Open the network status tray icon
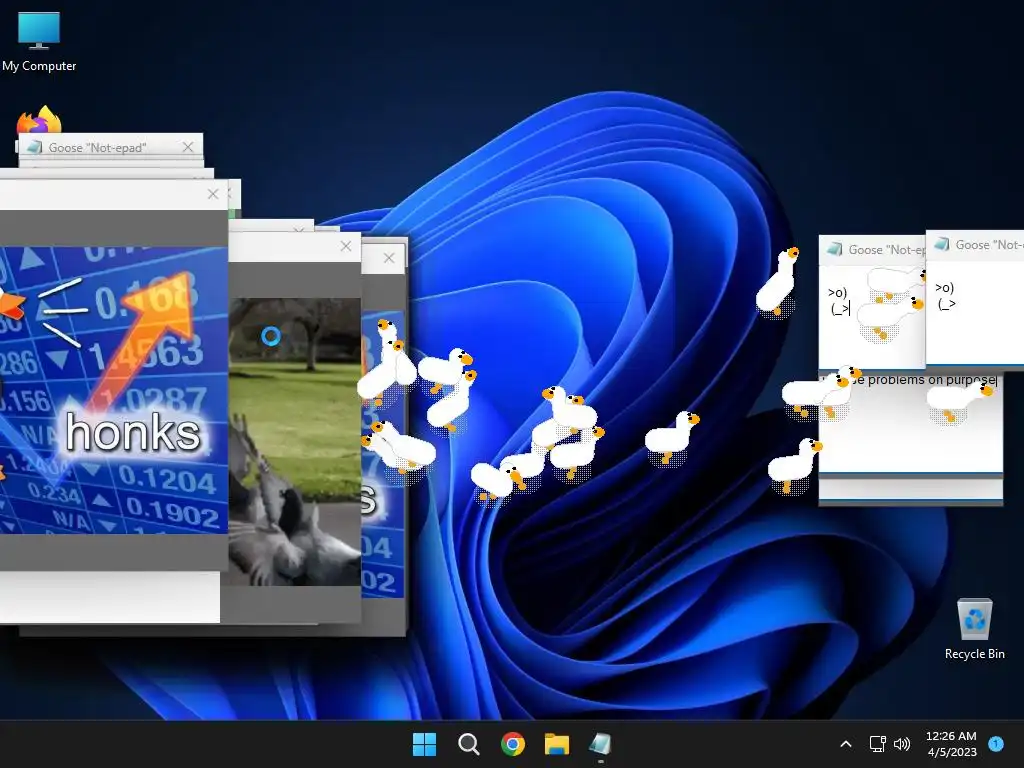The image size is (1024, 768). (x=877, y=744)
